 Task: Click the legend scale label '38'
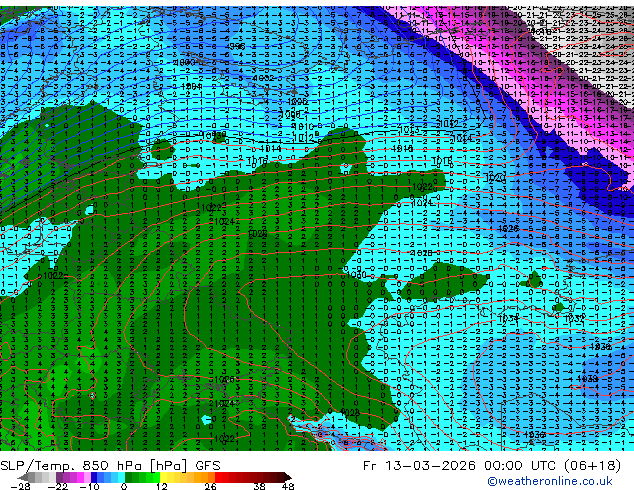[x=259, y=486]
